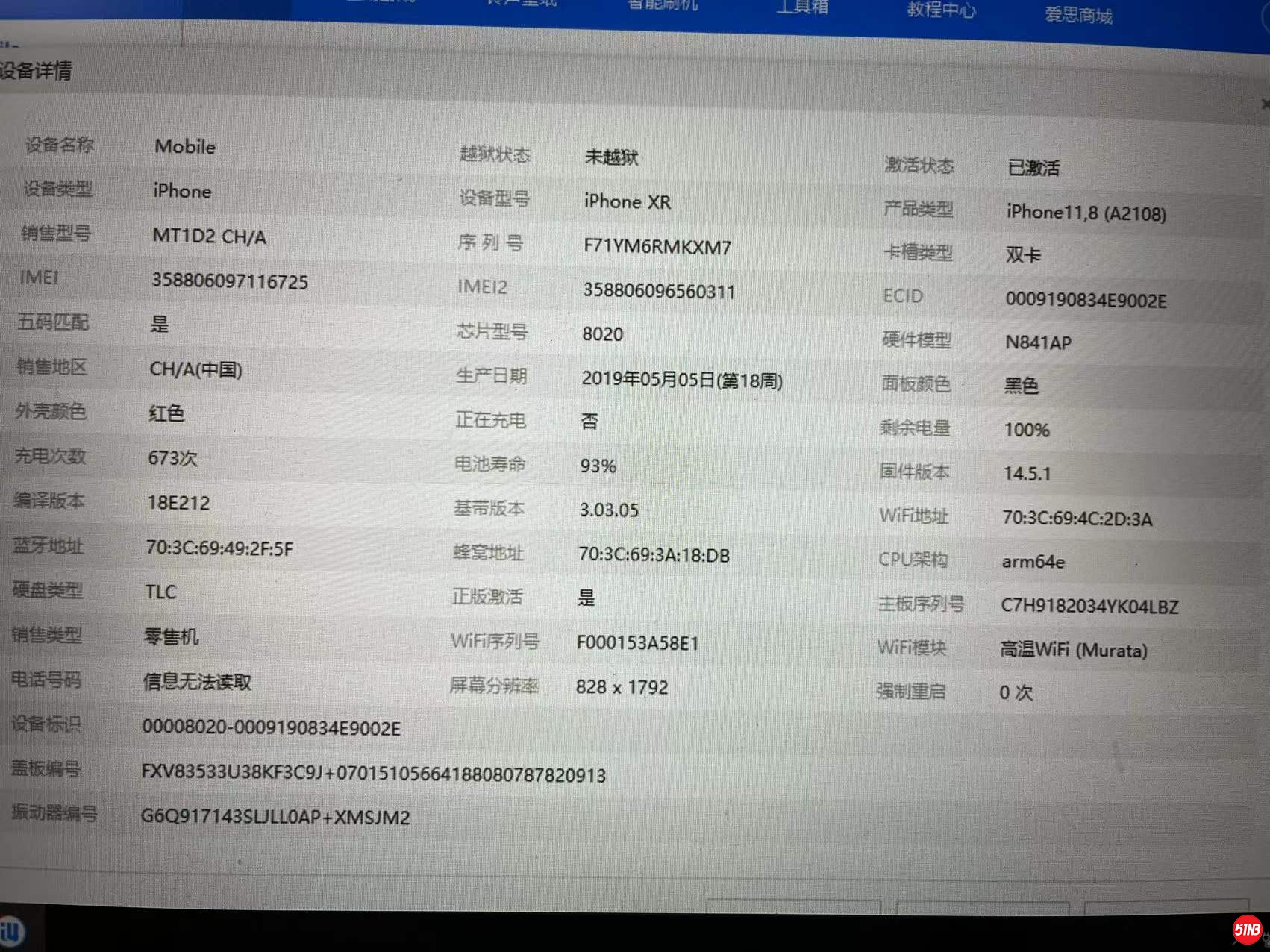
Task: Click the jailbreak status 未越狱
Action: pyautogui.click(x=611, y=157)
